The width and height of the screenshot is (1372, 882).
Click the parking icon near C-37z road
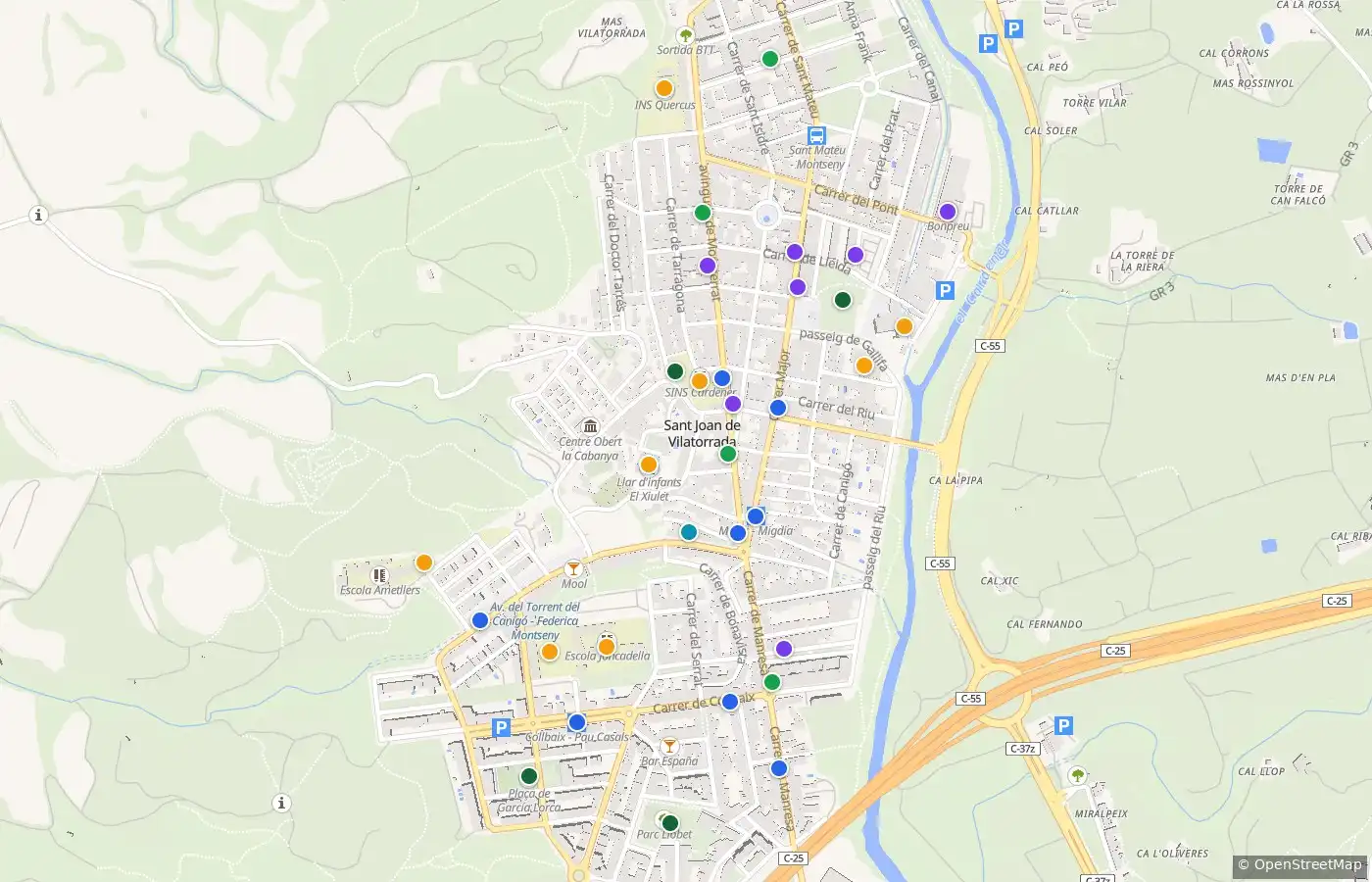tap(1063, 725)
